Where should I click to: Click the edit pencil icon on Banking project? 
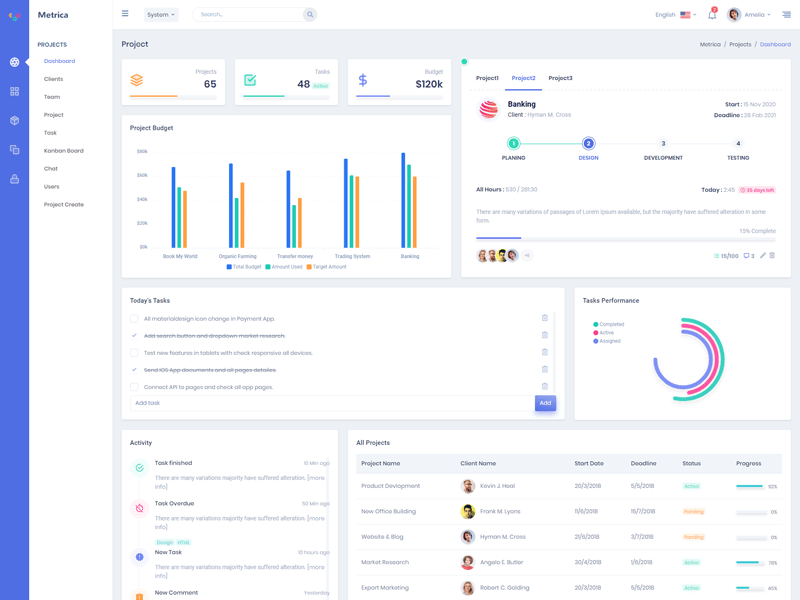click(763, 255)
